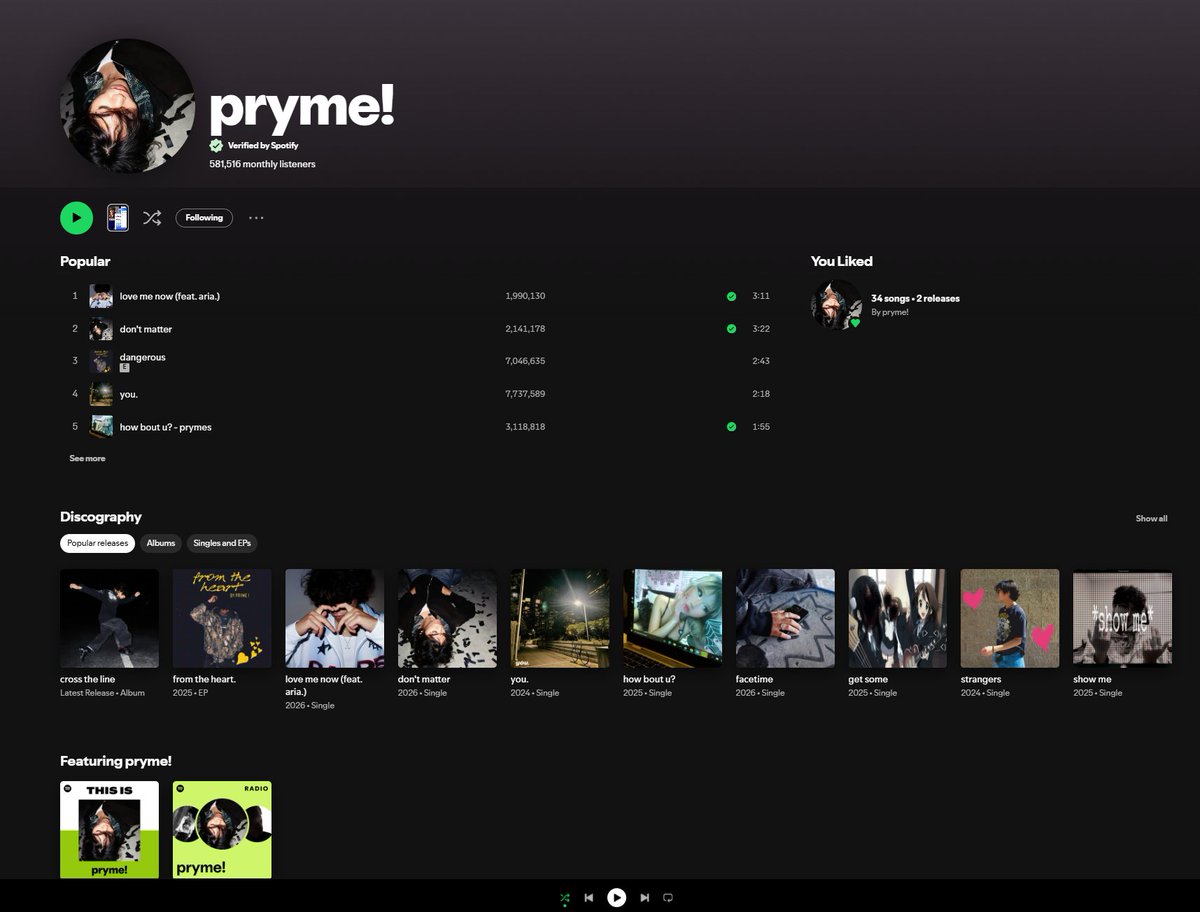Open You Liked 34 songs collection
Screen dimensions: 1200x912
[915, 298]
